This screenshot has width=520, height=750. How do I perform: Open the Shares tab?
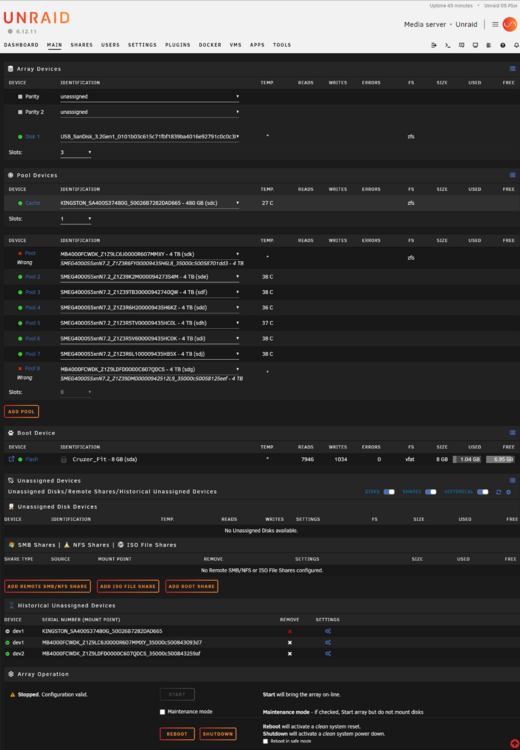tap(82, 45)
